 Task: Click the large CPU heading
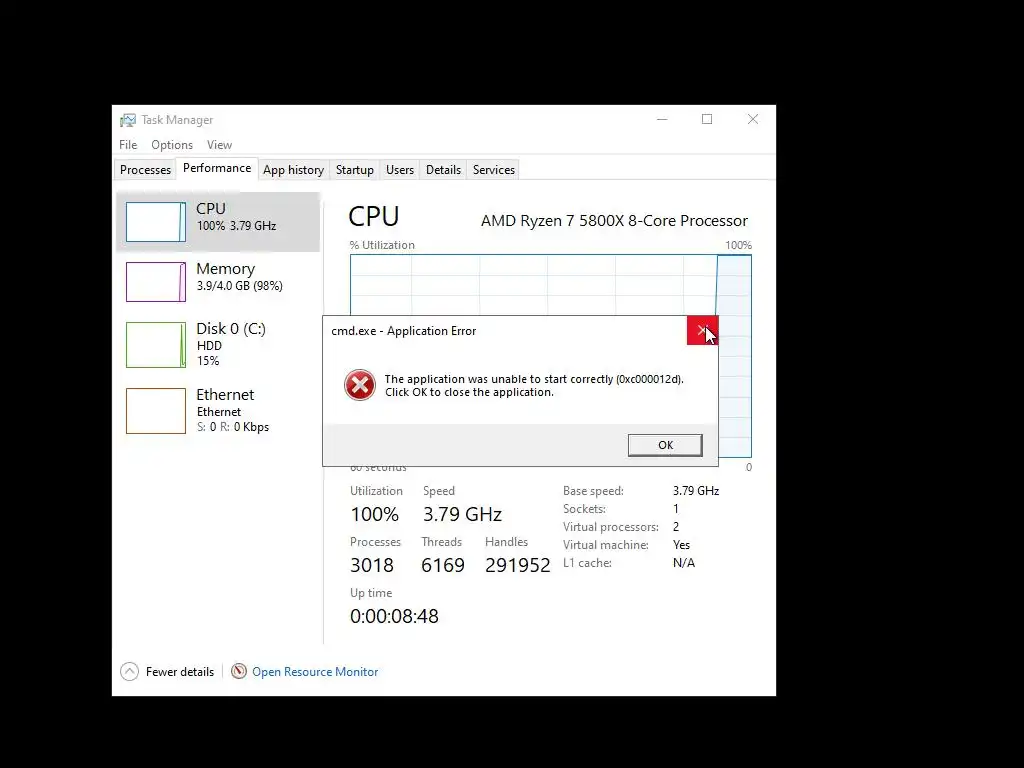[x=374, y=216]
